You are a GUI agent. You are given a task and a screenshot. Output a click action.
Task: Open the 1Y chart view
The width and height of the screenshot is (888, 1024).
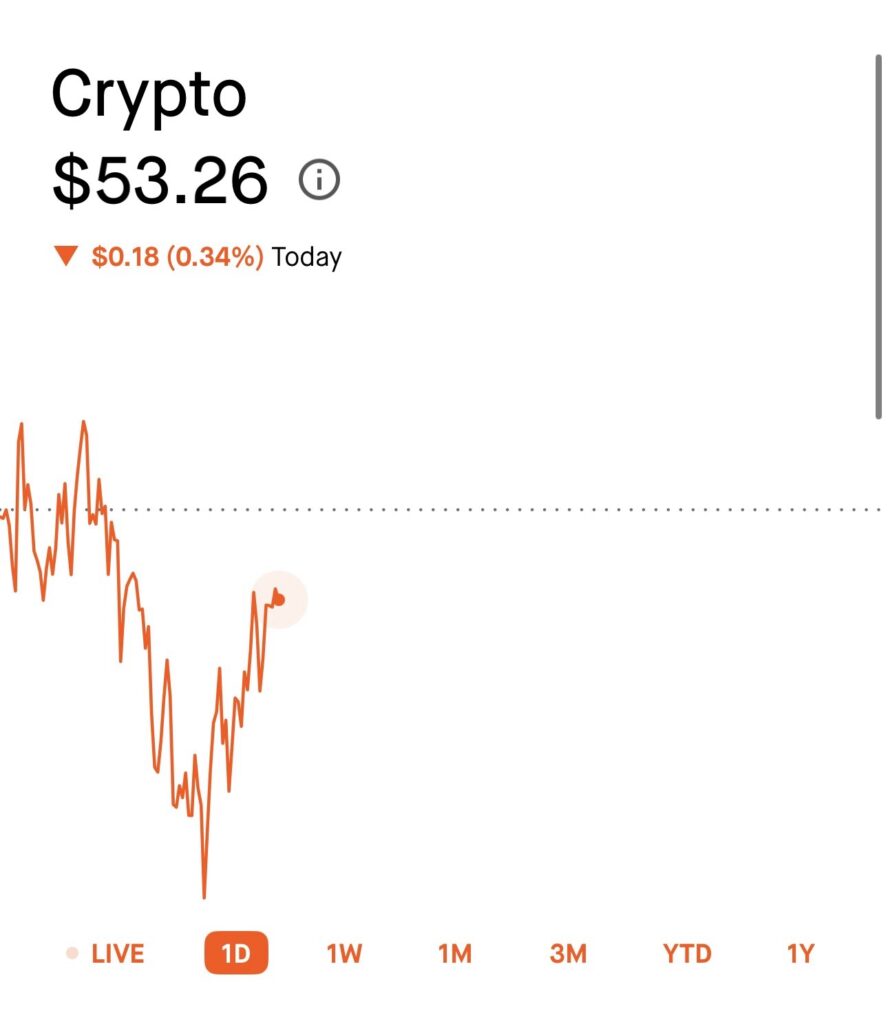[x=800, y=953]
